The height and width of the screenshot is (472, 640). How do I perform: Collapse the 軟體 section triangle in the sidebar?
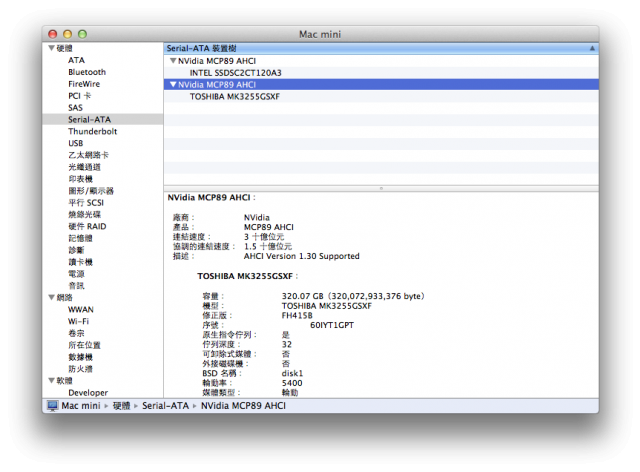51,381
